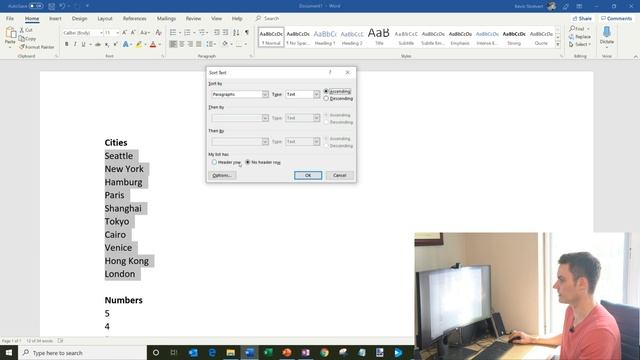Viewport: 640px width, 360px height.
Task: Click the Subscript icon
Action: [107, 44]
